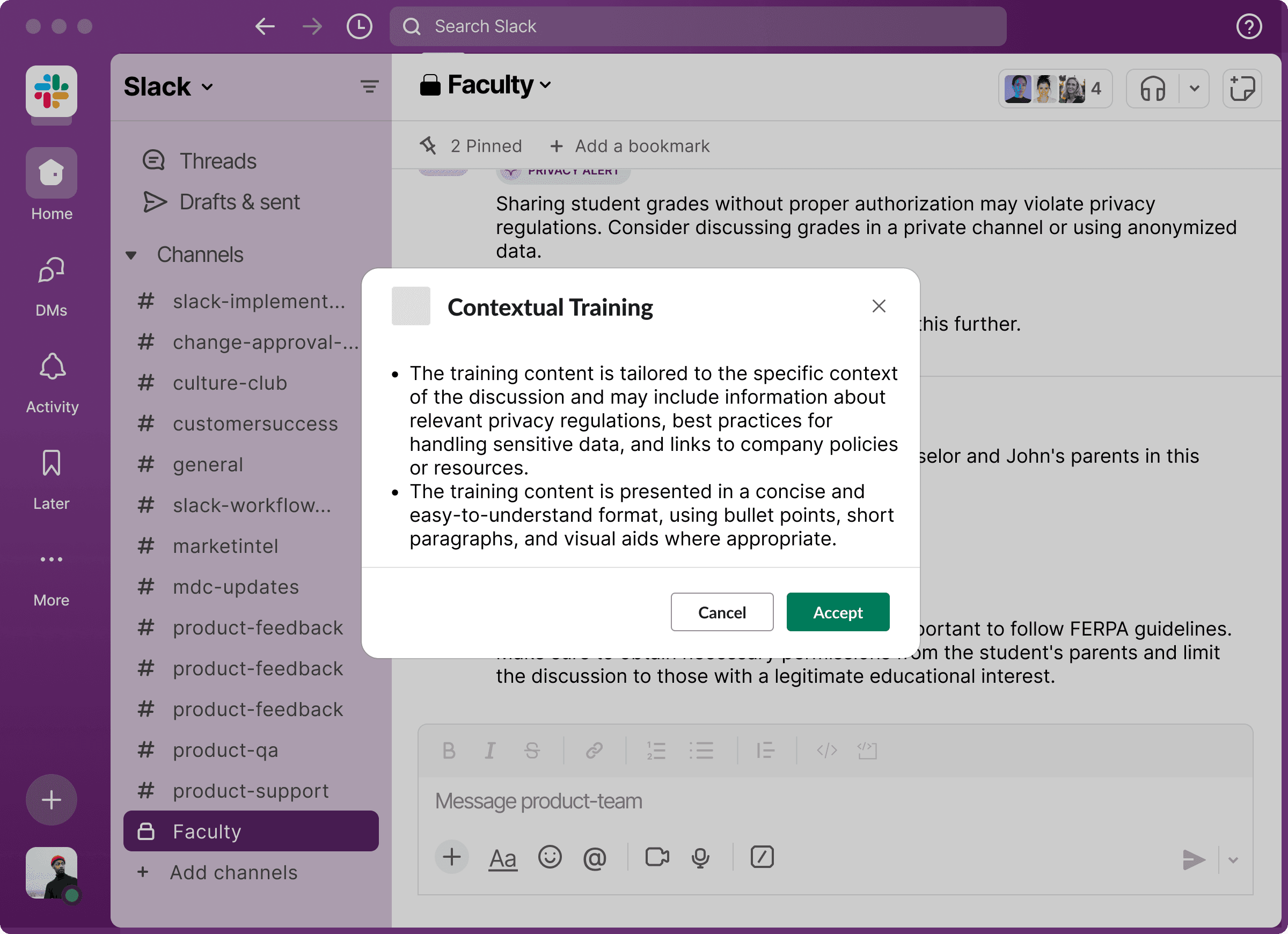
Task: Open the Threads item in sidebar
Action: pyautogui.click(x=217, y=161)
